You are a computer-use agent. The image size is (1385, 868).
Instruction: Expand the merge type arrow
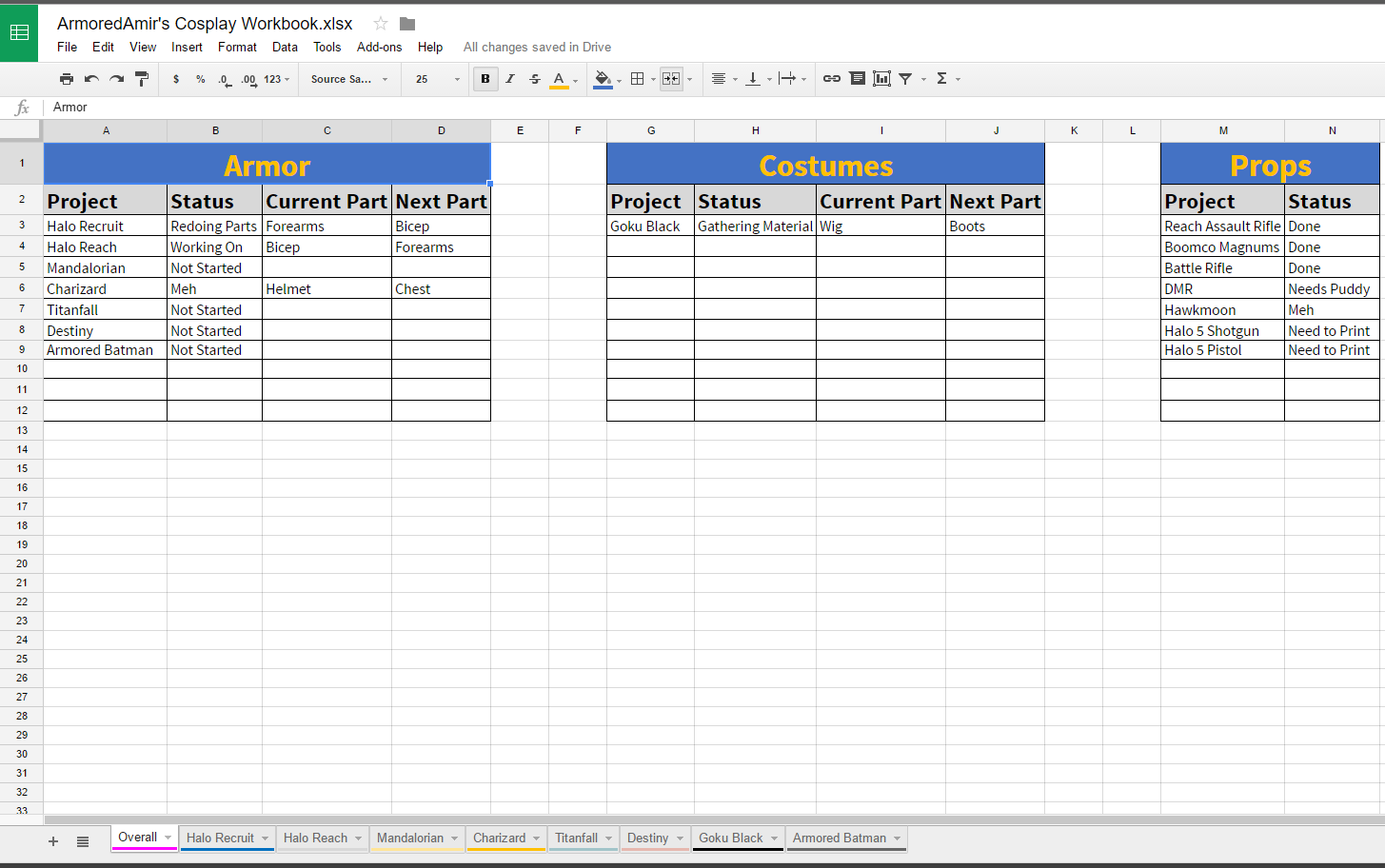(x=690, y=79)
